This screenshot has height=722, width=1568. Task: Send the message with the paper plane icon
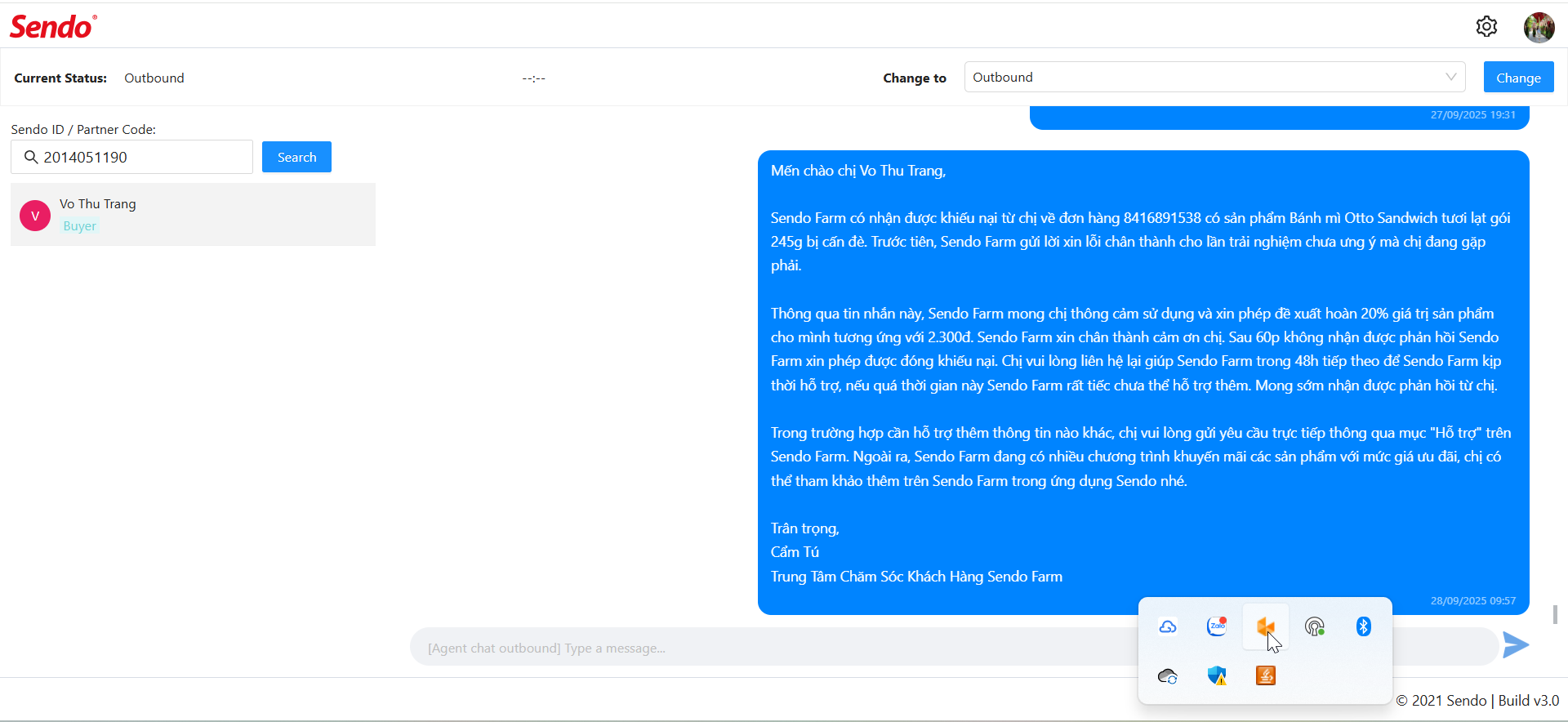pos(1516,644)
